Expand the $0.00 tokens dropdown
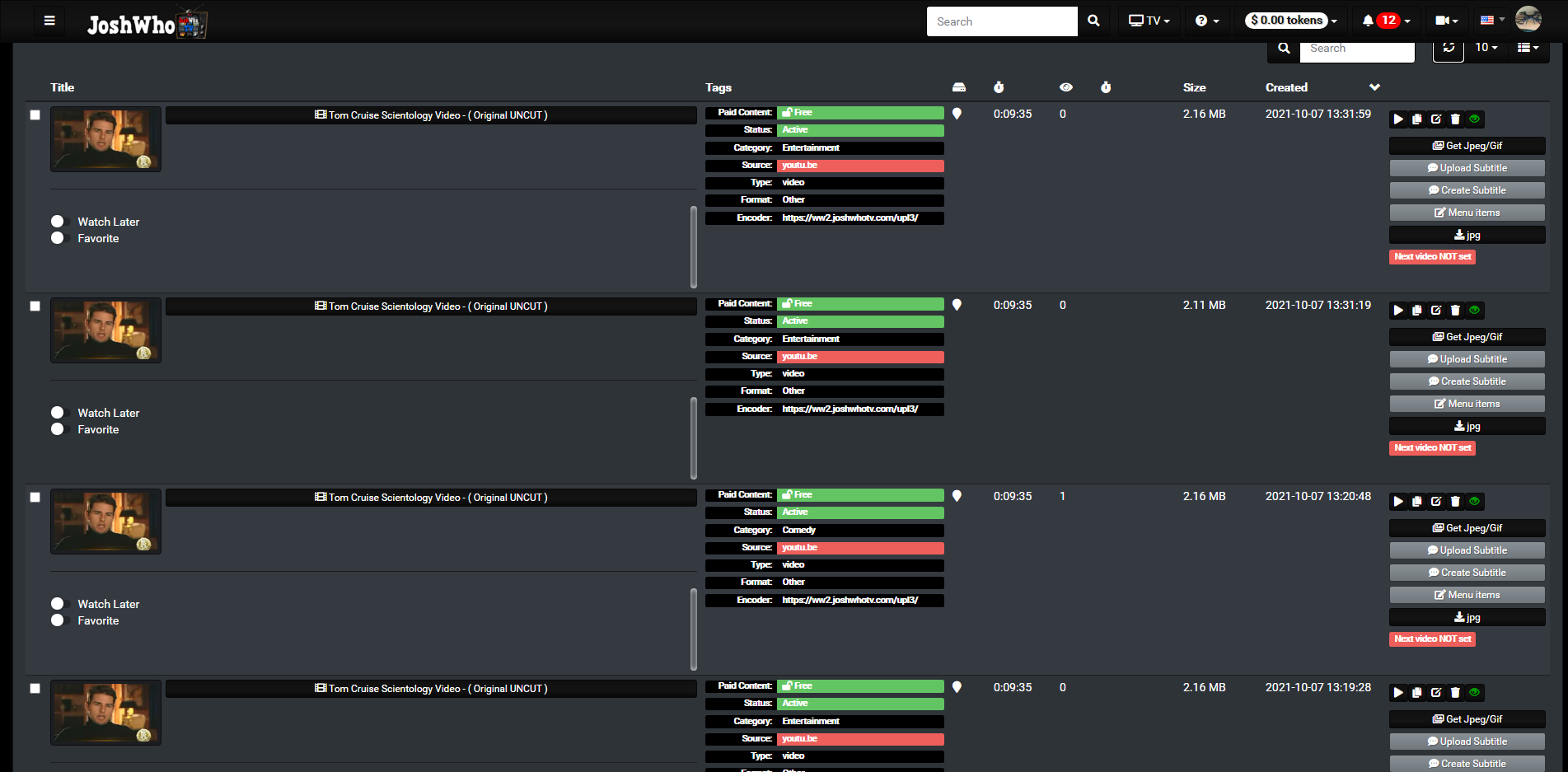Screen dimensions: 1568x772 1293,21
